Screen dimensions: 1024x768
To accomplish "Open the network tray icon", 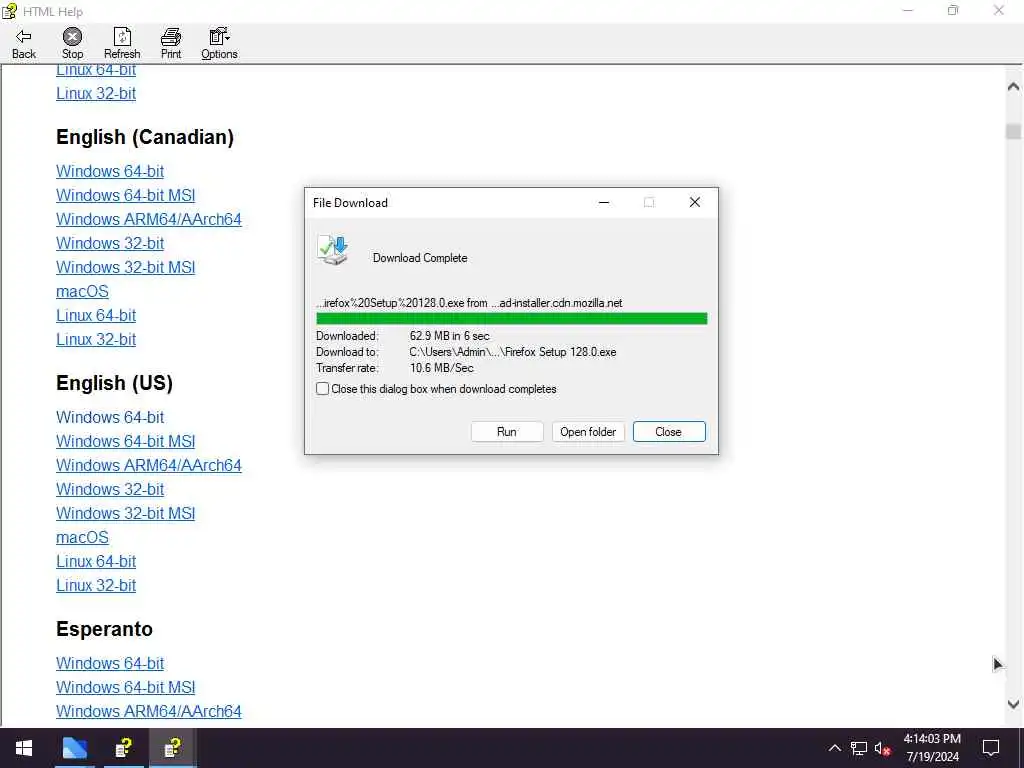I will click(859, 748).
